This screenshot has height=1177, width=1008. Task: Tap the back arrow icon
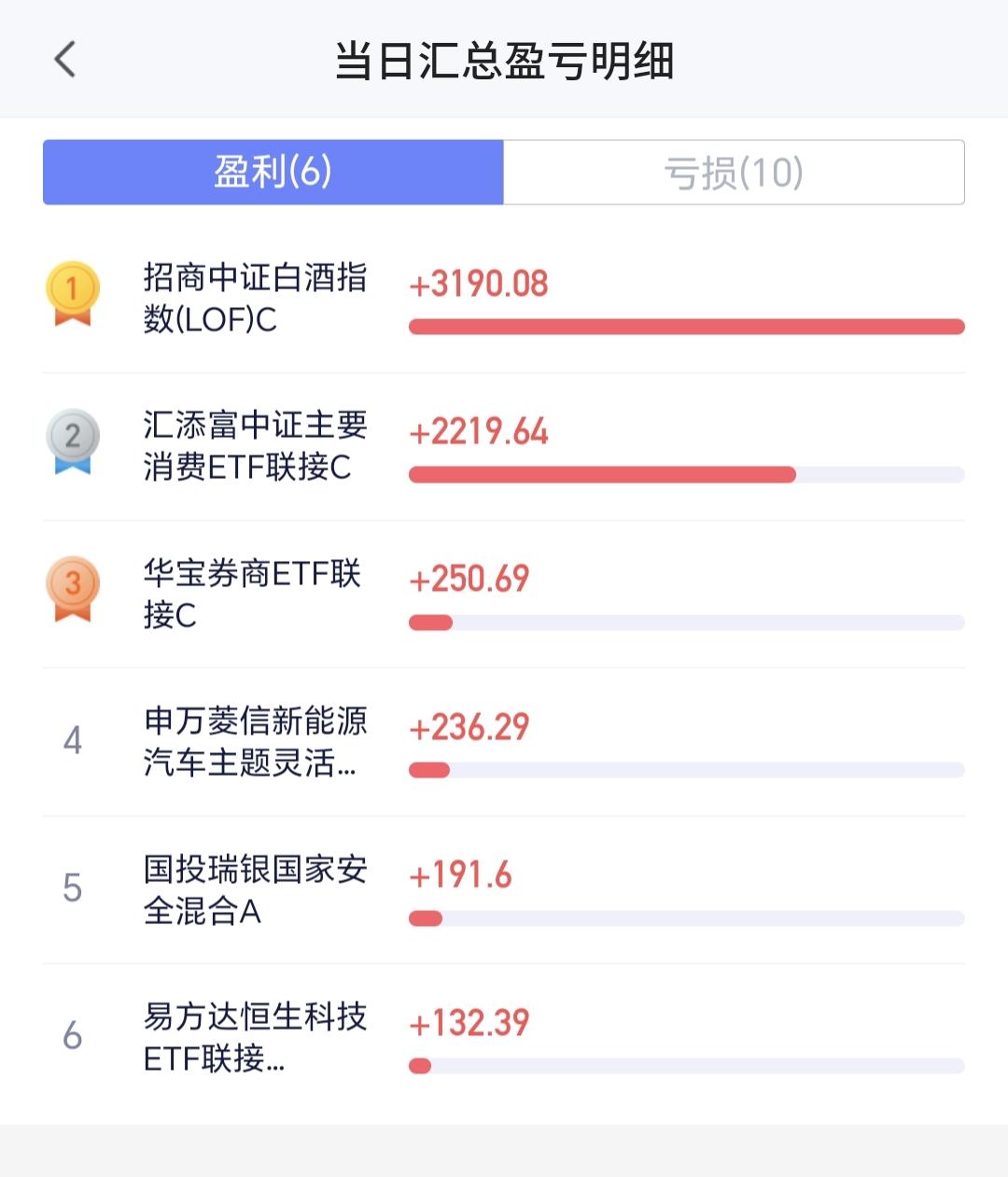[x=64, y=60]
